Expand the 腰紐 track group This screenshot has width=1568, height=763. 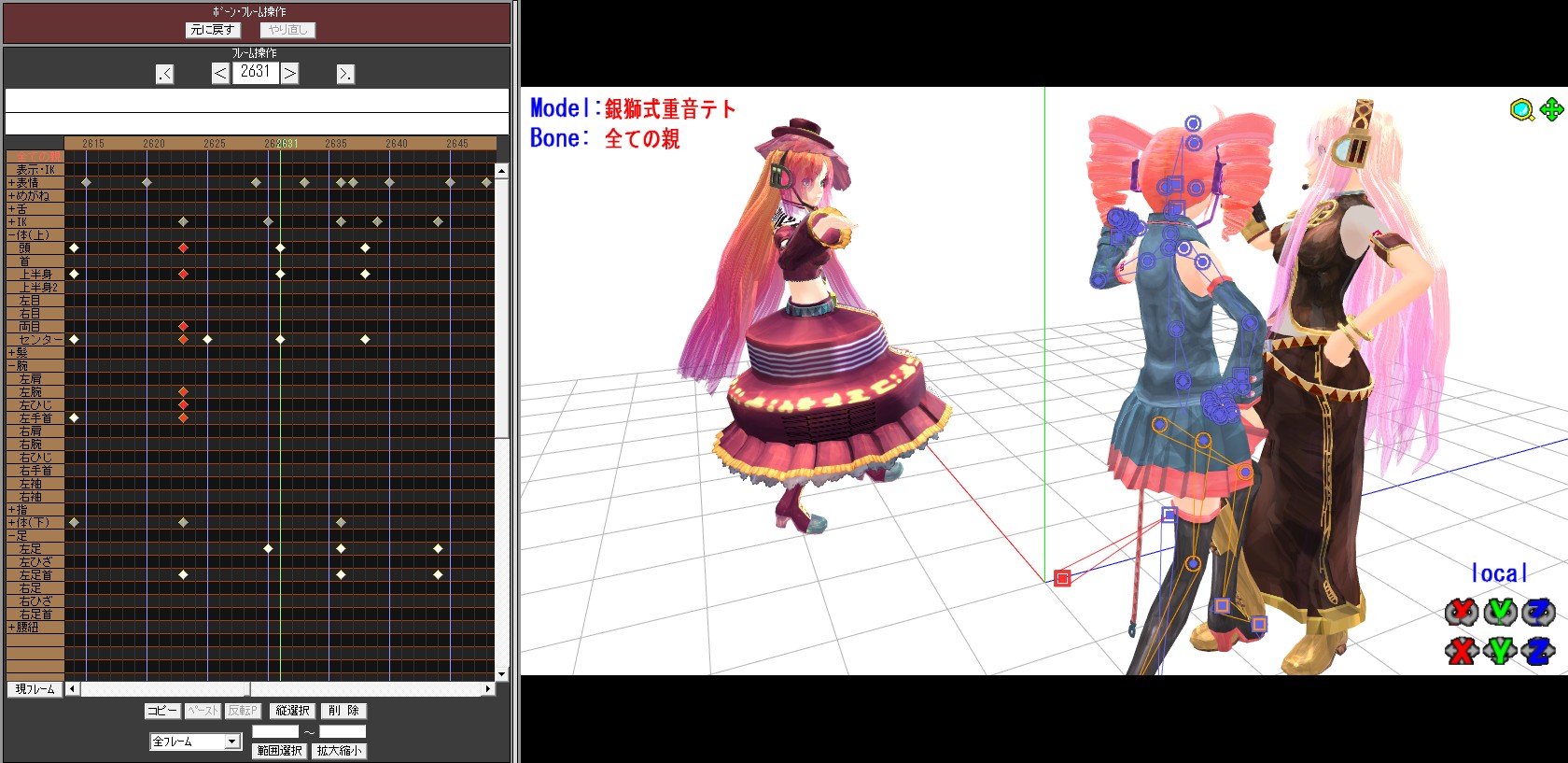click(x=11, y=628)
